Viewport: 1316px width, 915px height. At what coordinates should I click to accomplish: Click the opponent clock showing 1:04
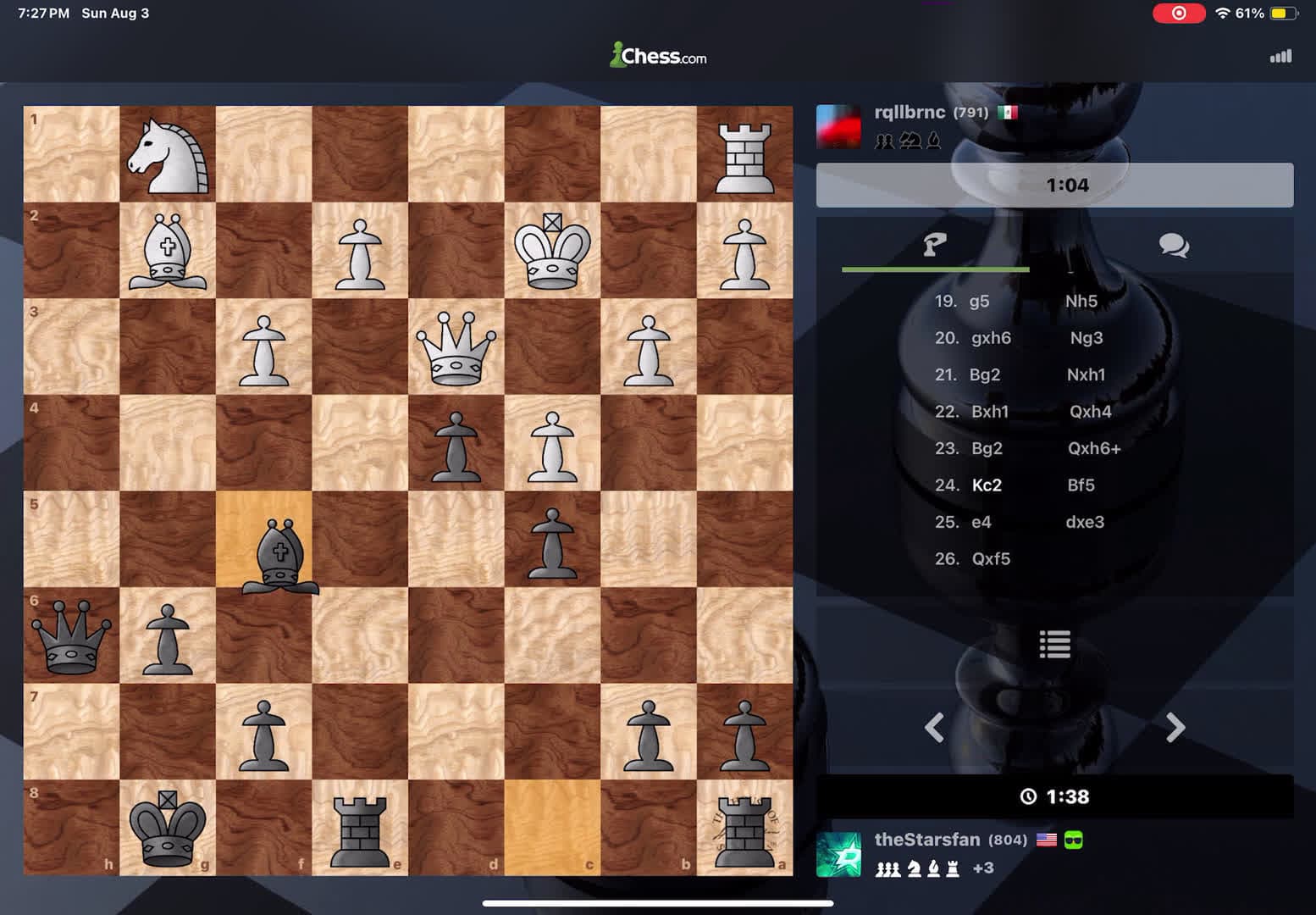point(1054,185)
